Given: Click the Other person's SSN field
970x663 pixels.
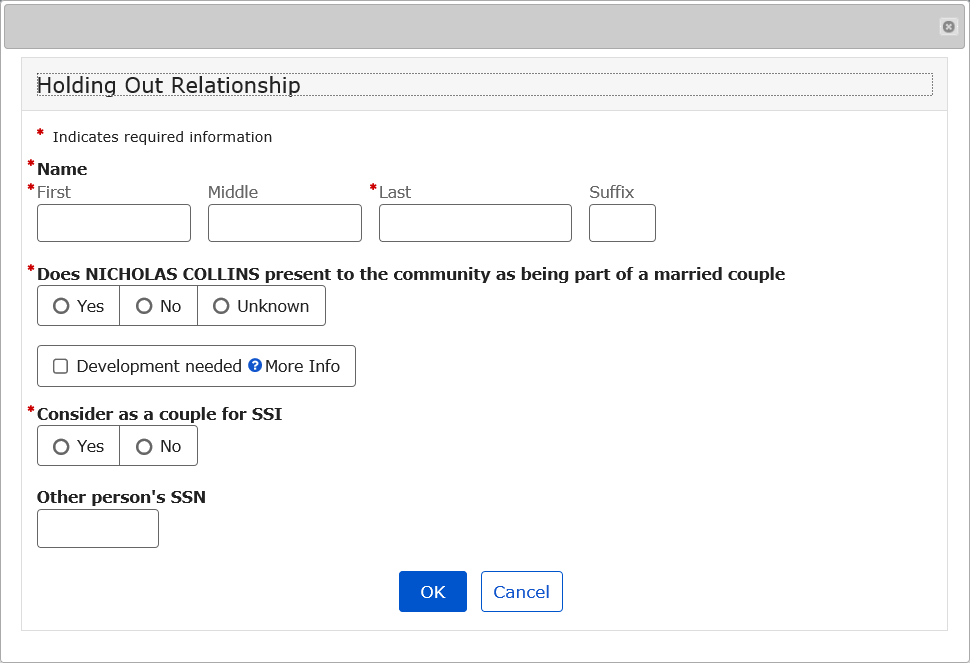Looking at the screenshot, I should [x=98, y=528].
